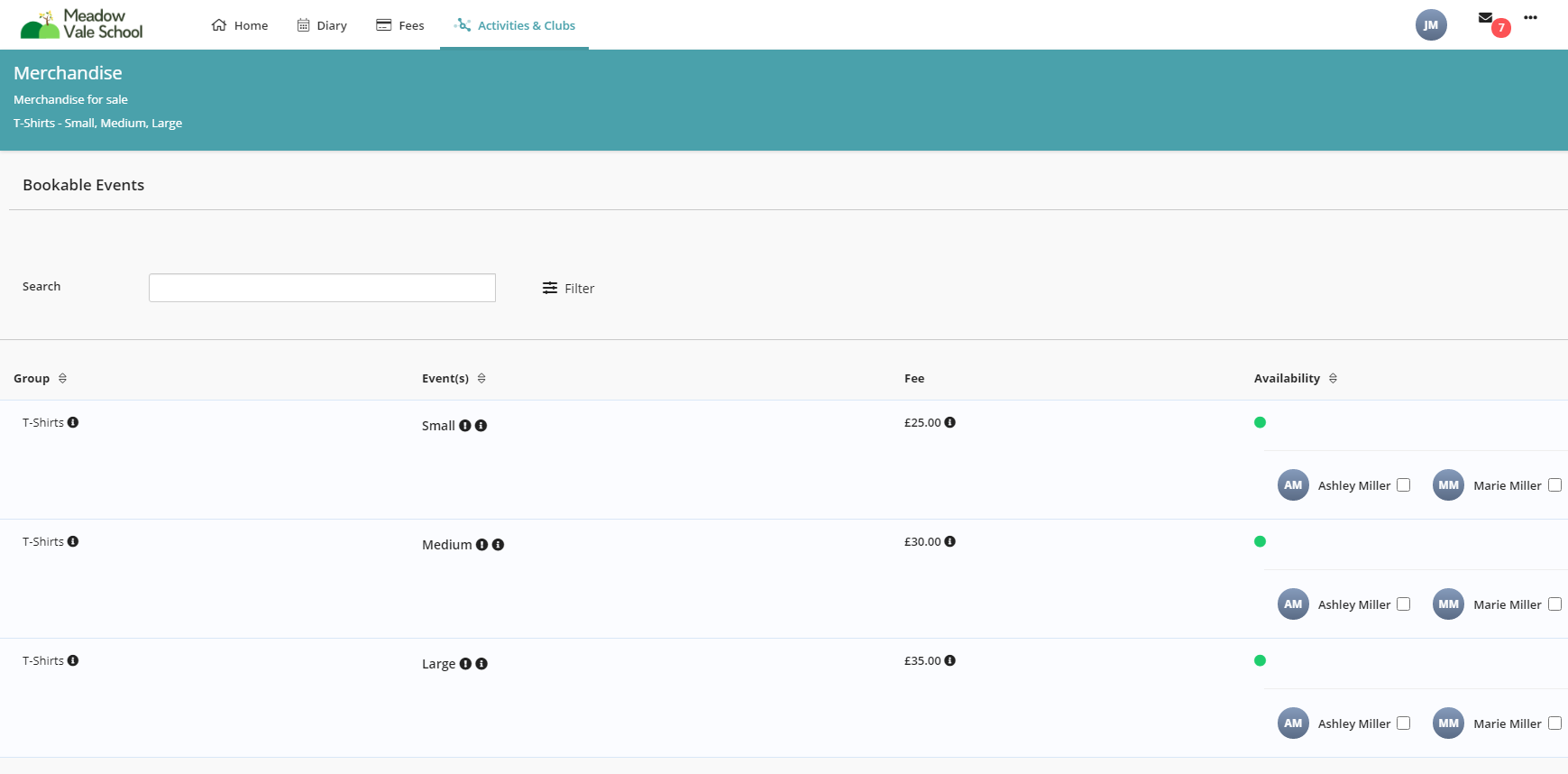This screenshot has width=1568, height=774.
Task: Tick Ashley Miller checkbox for Small T-Shirt
Action: [1403, 485]
